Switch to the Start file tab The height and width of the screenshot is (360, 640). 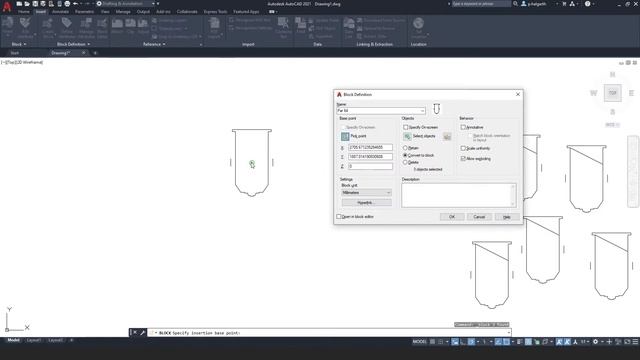(x=15, y=53)
